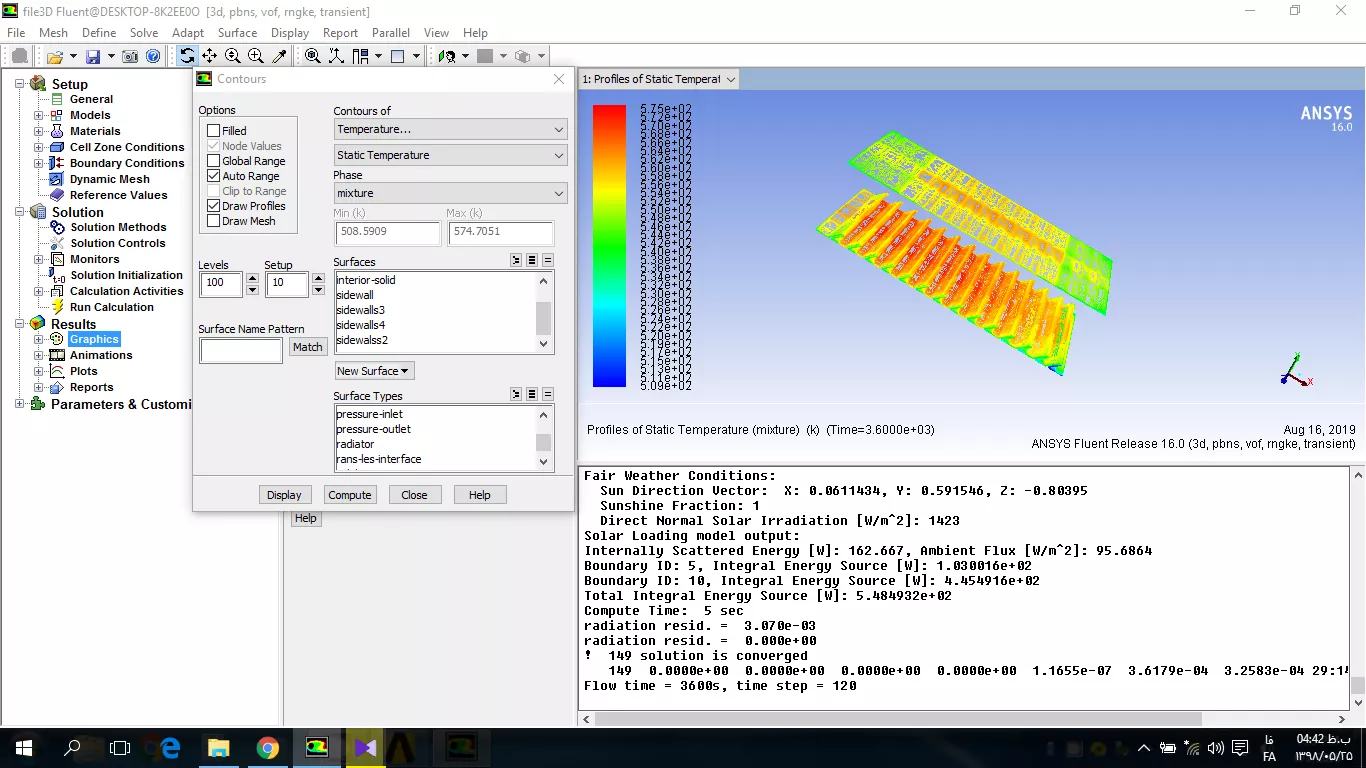Click the Surface Name Pattern input field
1366x768 pixels.
pyautogui.click(x=241, y=350)
